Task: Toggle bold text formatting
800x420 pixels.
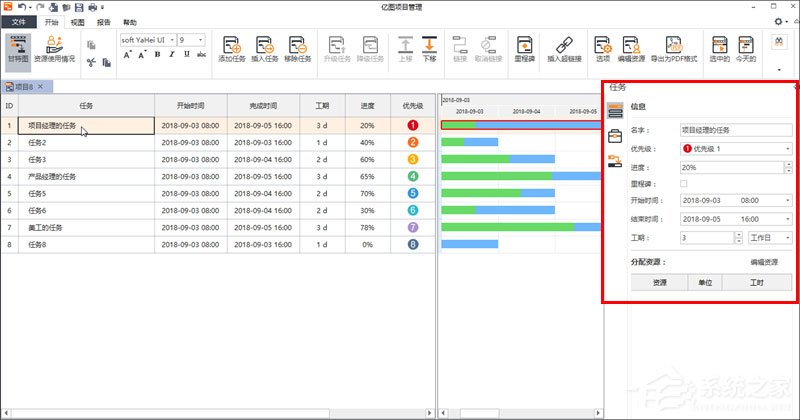Action: pyautogui.click(x=157, y=54)
